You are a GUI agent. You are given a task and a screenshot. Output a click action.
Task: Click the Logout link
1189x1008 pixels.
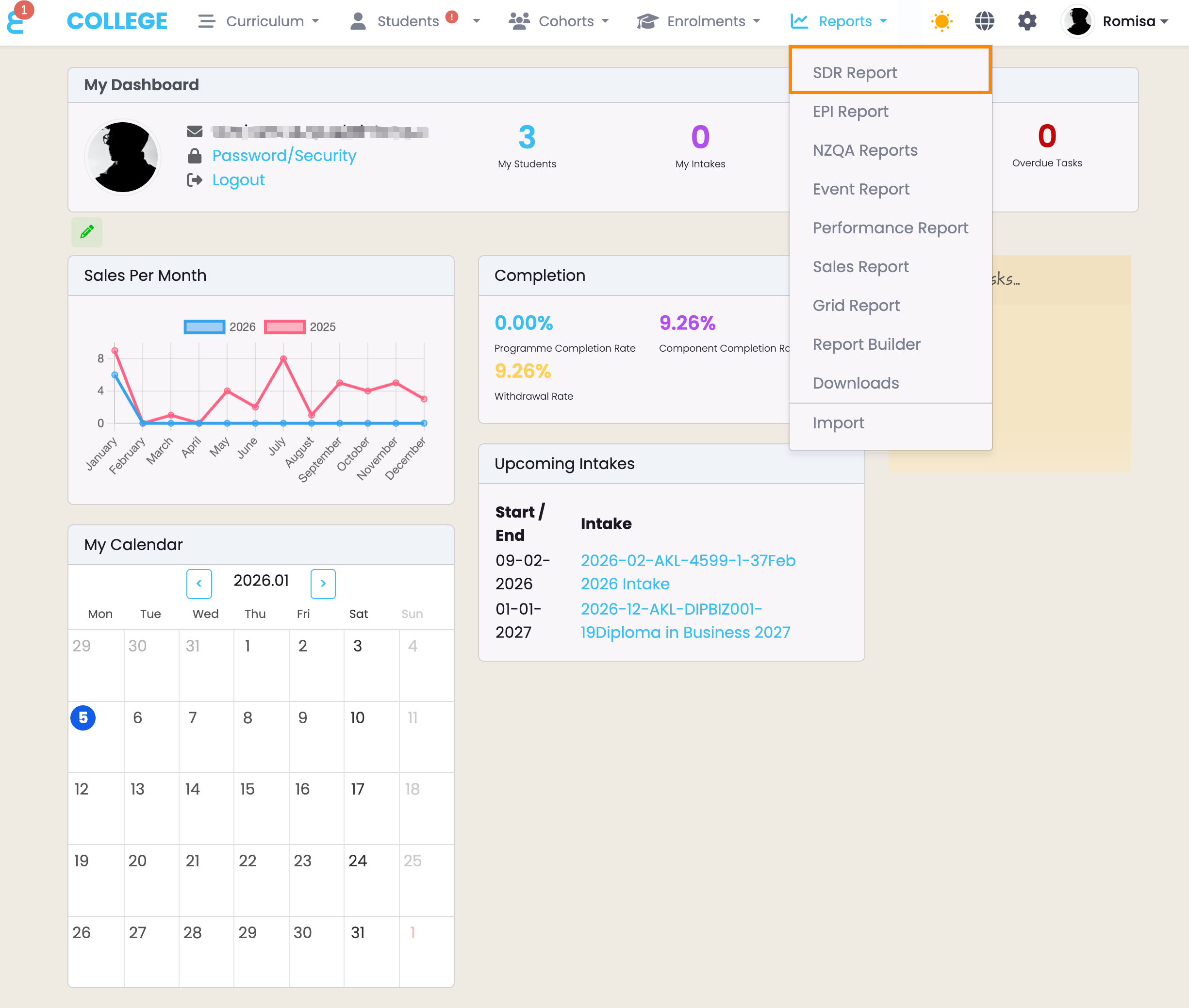[x=238, y=180]
